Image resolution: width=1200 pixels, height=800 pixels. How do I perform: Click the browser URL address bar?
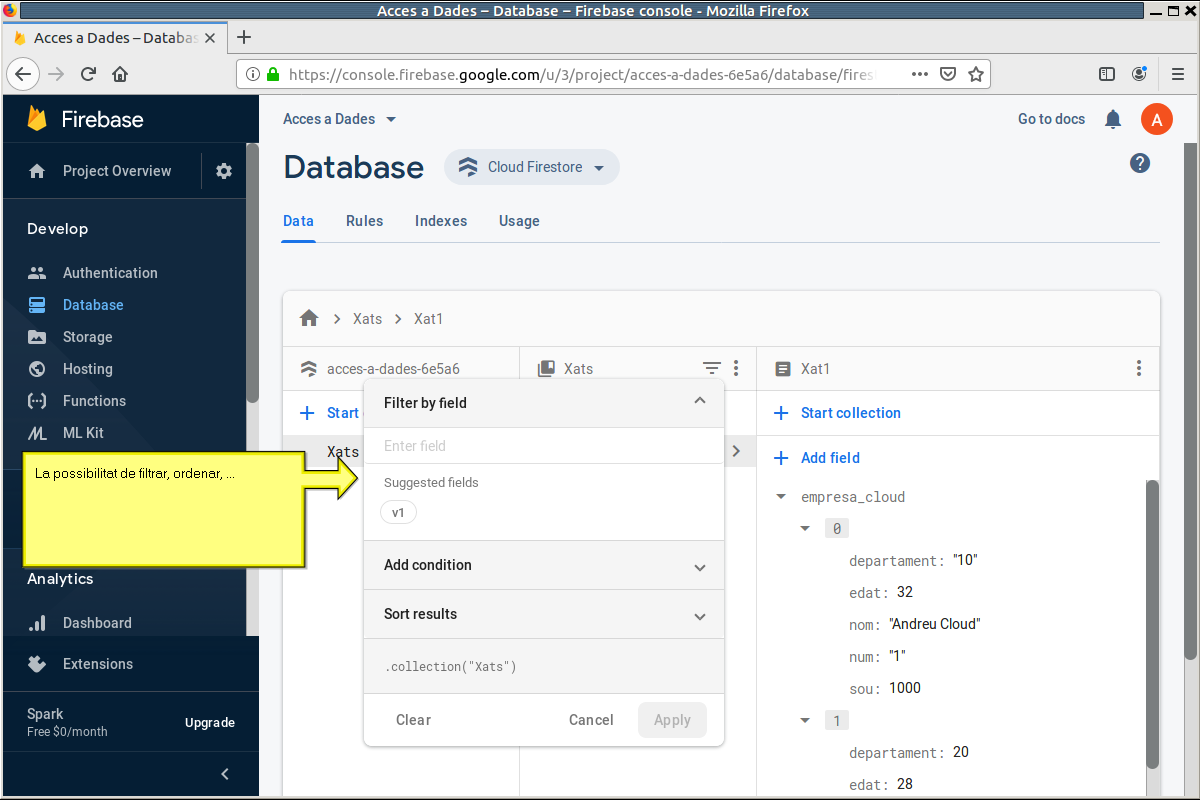[580, 74]
